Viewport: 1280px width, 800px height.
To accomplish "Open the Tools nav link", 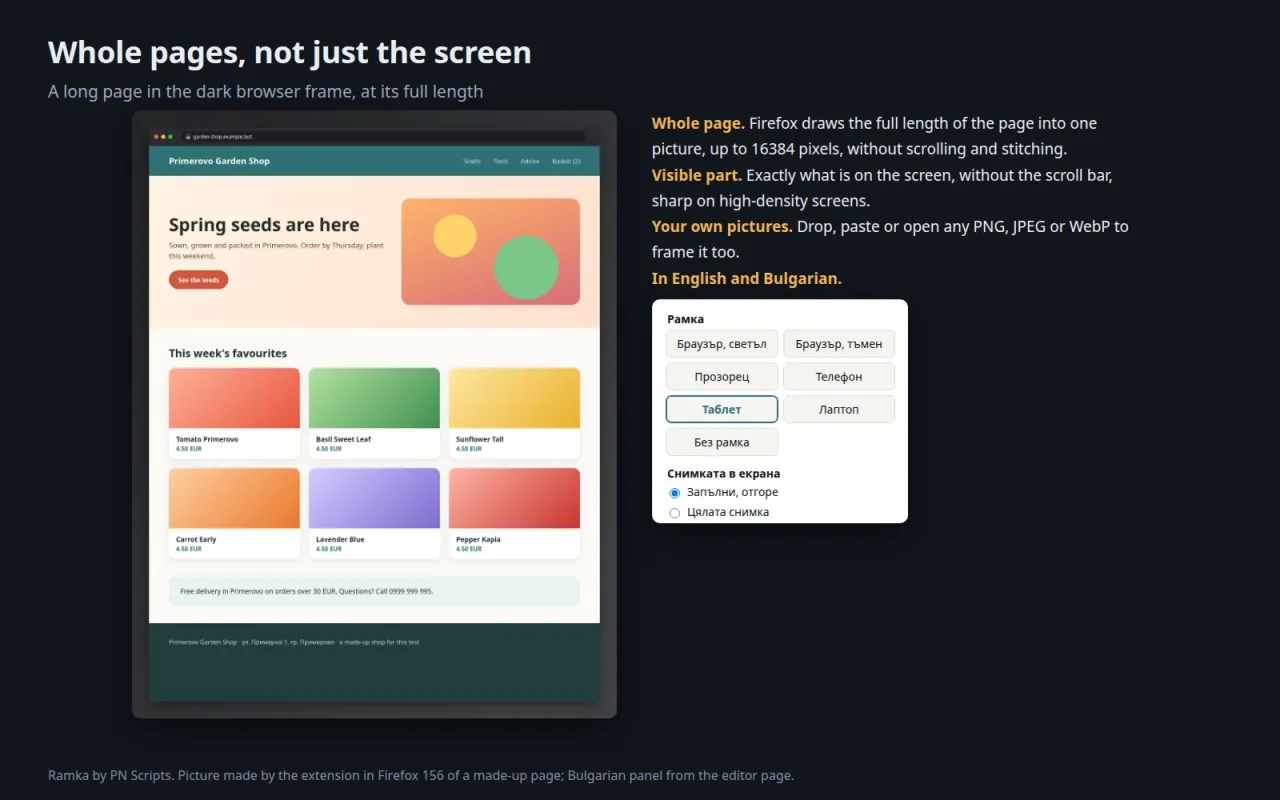I will [x=501, y=161].
